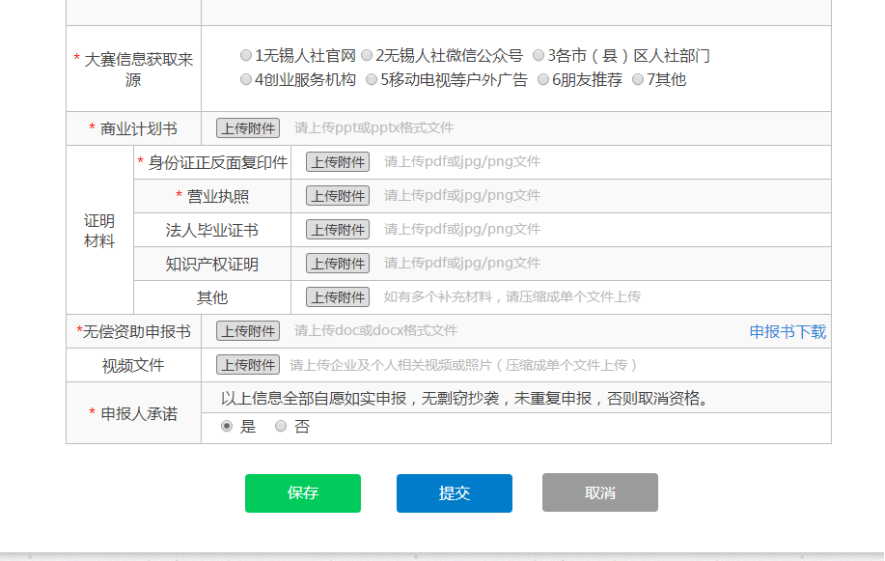Upload attachment for 视频文件
The height and width of the screenshot is (561, 885).
tap(248, 365)
